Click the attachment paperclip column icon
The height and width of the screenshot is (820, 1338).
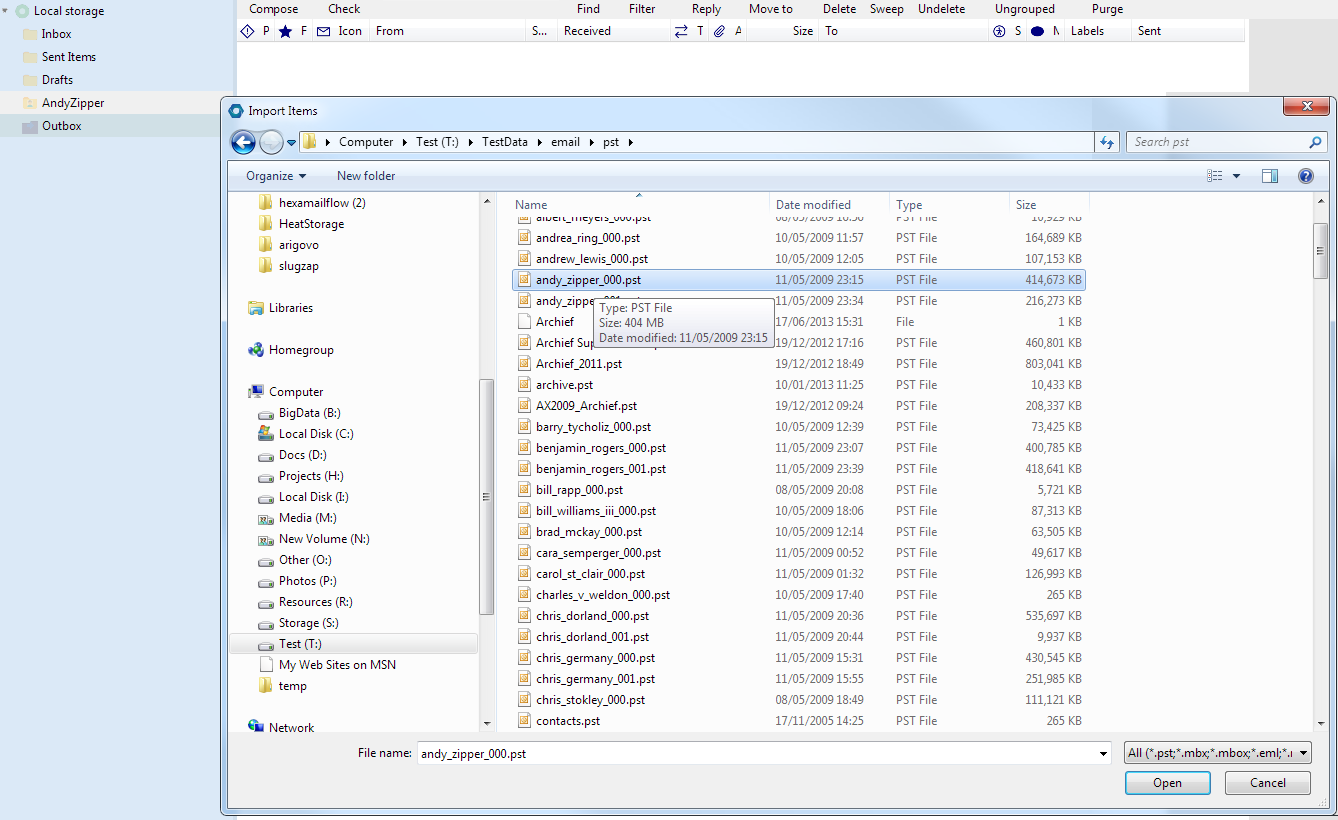pyautogui.click(x=718, y=31)
